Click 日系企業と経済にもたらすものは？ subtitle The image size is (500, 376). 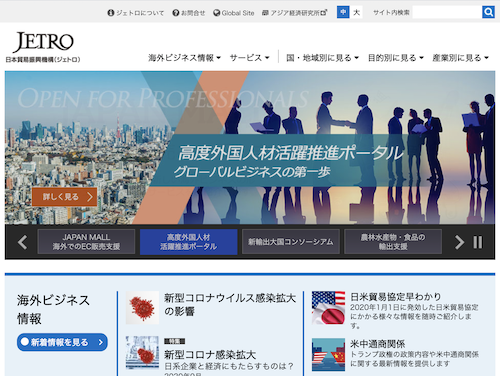pos(229,366)
